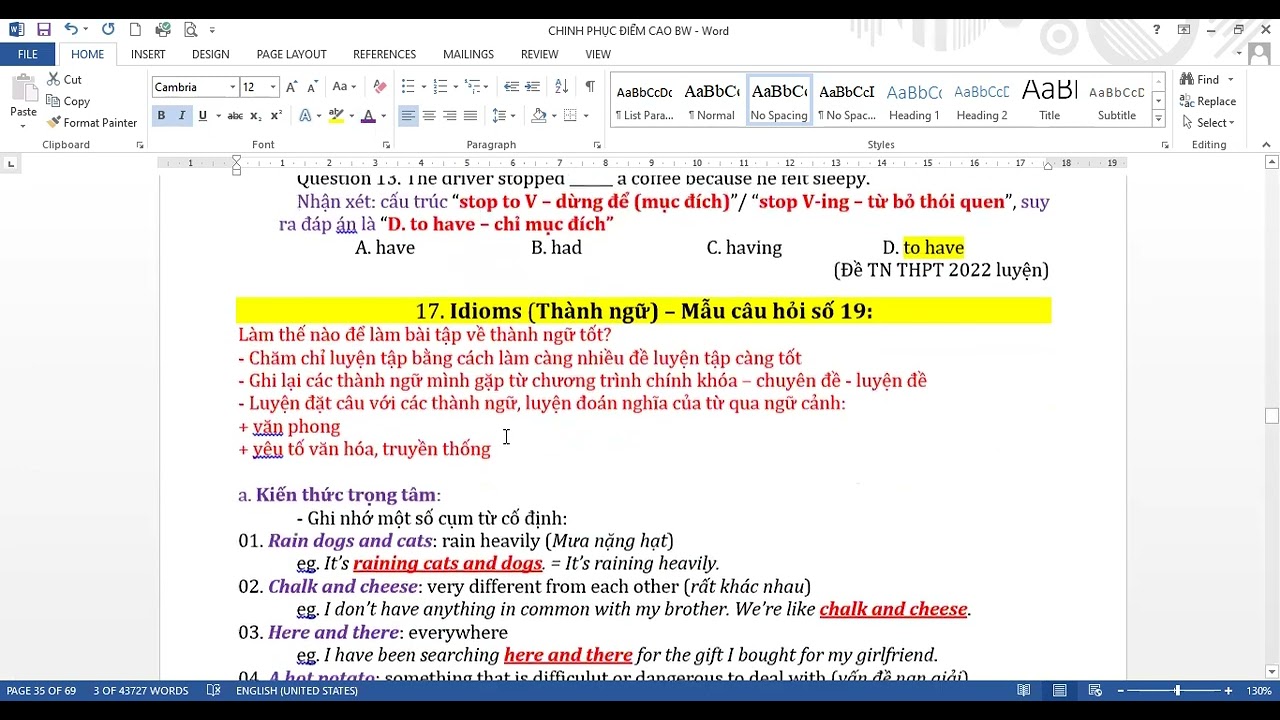The height and width of the screenshot is (720, 1280).
Task: Check proofing errors in the status bar
Action: 213,691
